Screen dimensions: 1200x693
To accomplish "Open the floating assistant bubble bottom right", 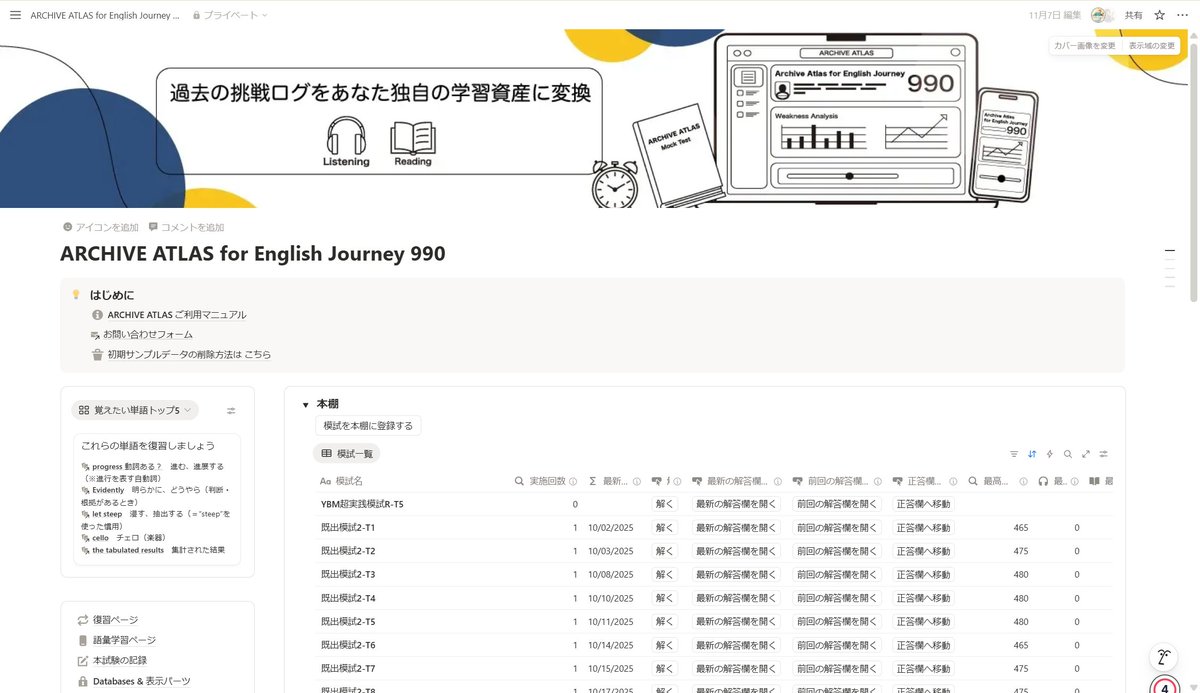I will 1163,658.
